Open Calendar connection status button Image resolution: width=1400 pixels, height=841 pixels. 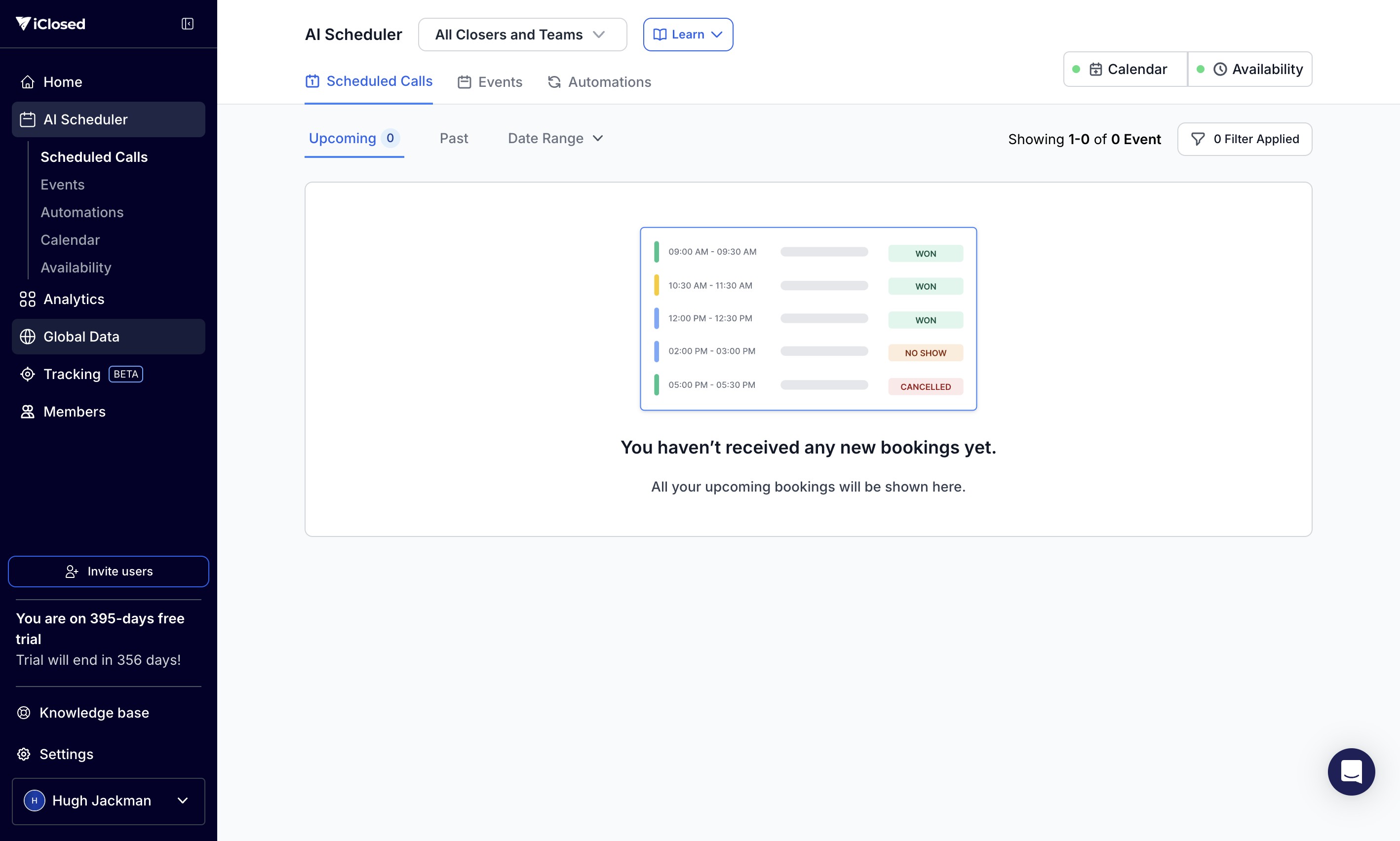[1125, 69]
